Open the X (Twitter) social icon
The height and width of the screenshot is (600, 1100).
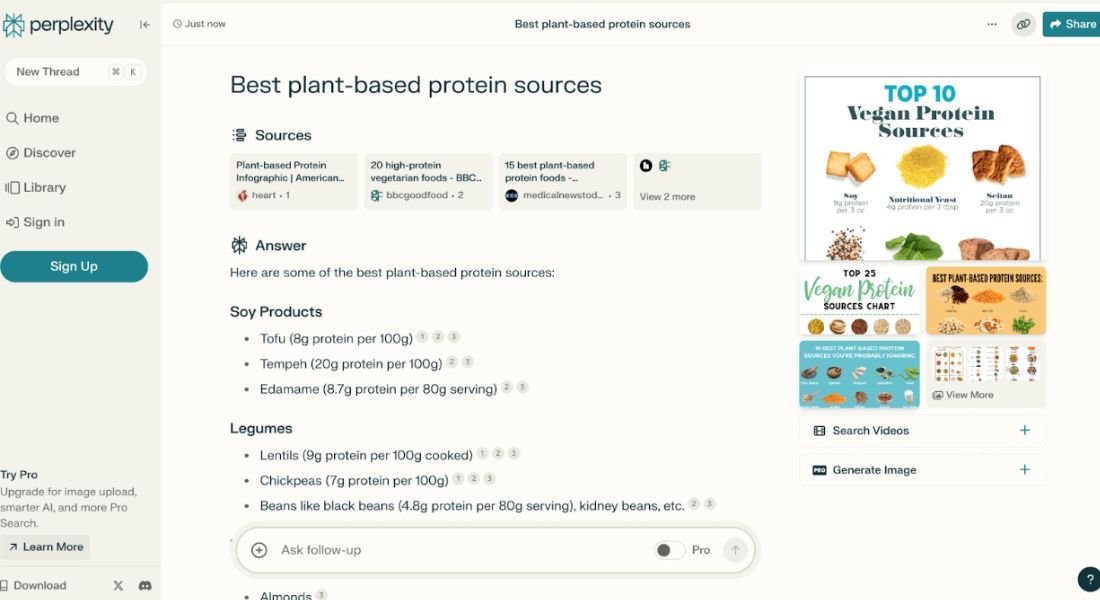[x=118, y=586]
